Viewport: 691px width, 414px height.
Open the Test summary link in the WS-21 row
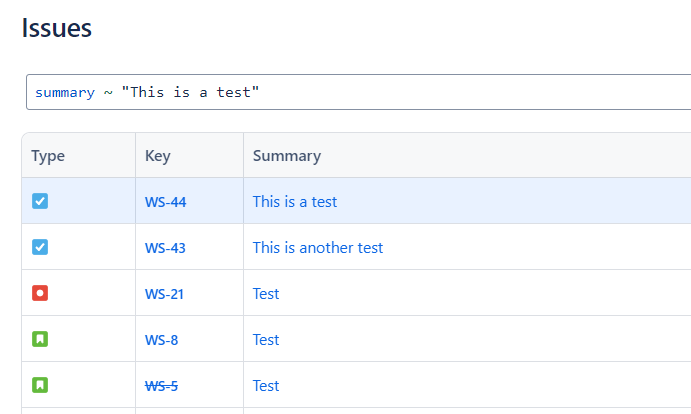pos(266,293)
